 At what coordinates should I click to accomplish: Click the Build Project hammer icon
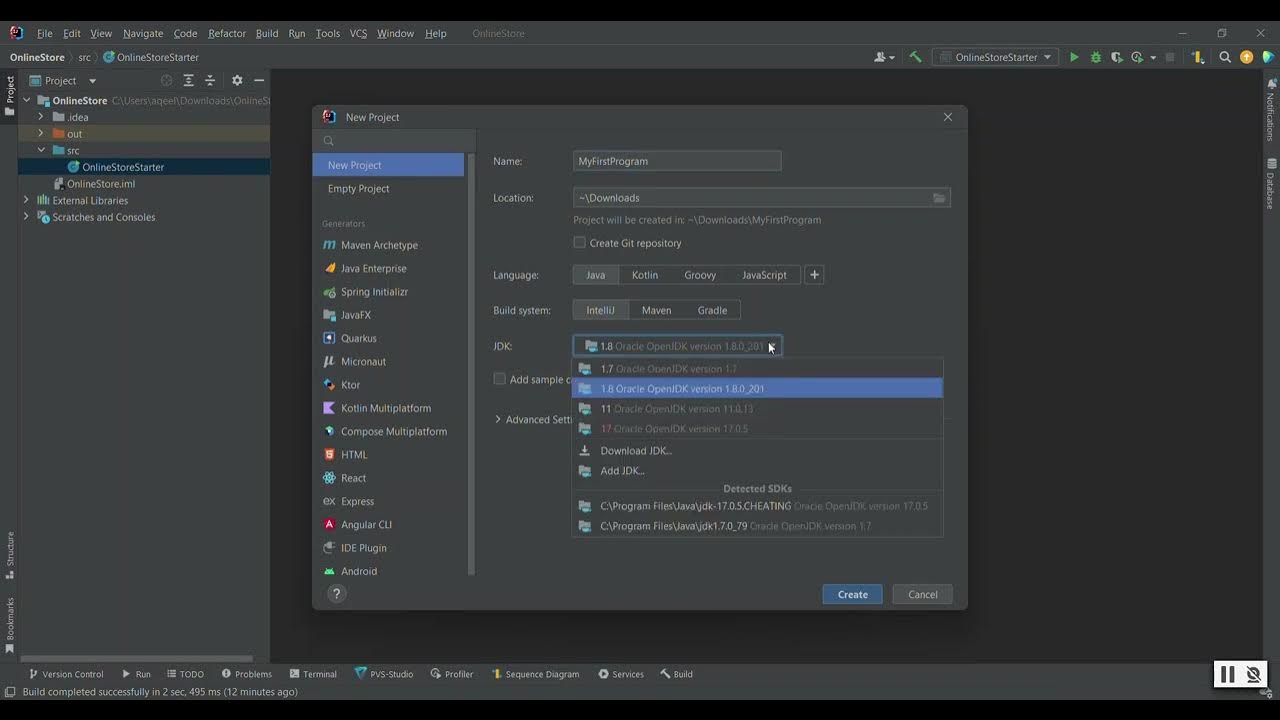(x=915, y=57)
